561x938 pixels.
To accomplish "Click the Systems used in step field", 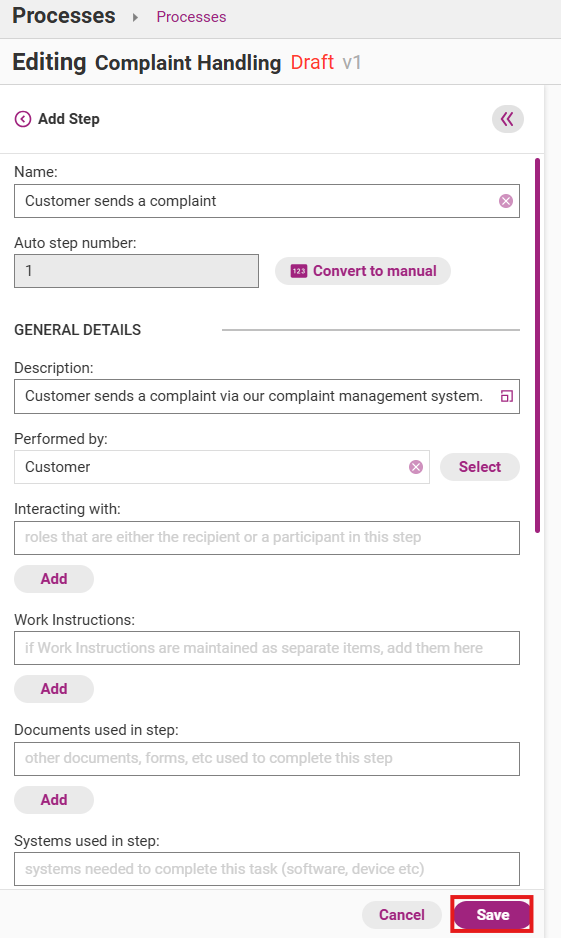I will coord(267,869).
